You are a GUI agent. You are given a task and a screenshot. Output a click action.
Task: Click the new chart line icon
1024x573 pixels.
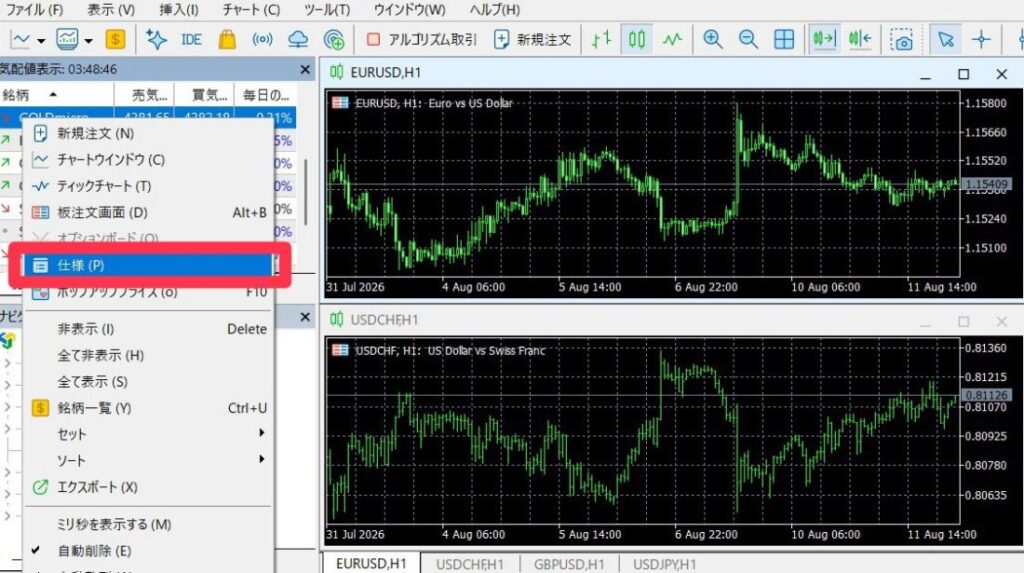pyautogui.click(x=20, y=40)
